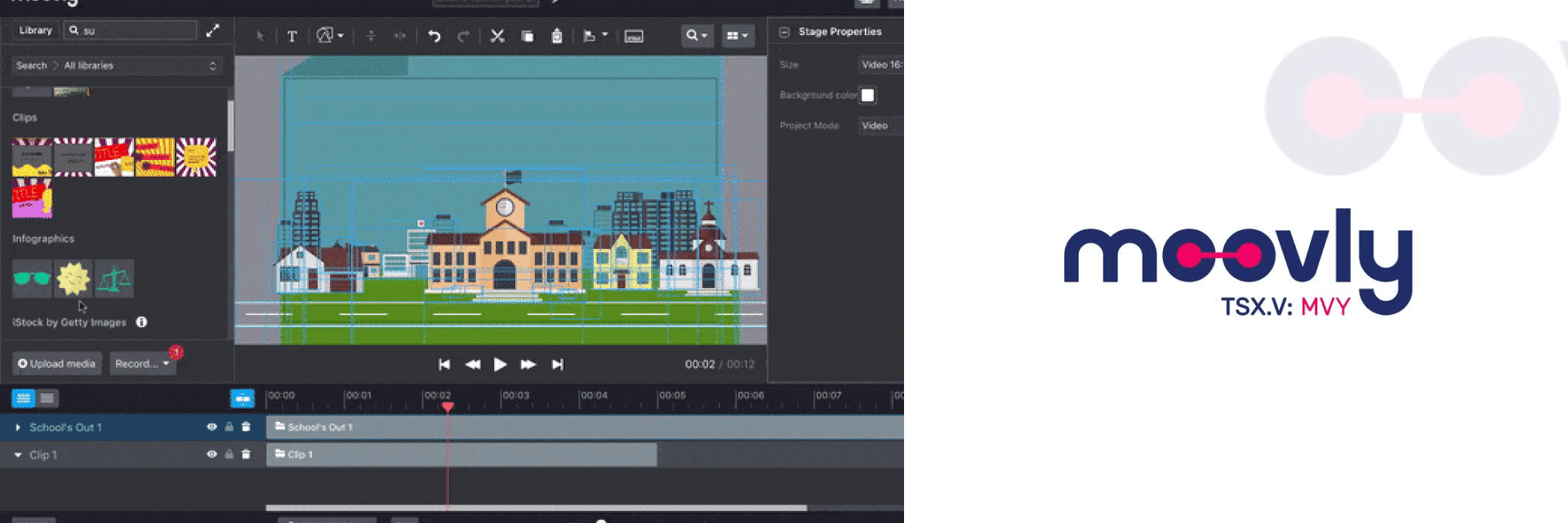Viewport: 1568px width, 523px height.
Task: Click the fast forward button
Action: pyautogui.click(x=528, y=365)
